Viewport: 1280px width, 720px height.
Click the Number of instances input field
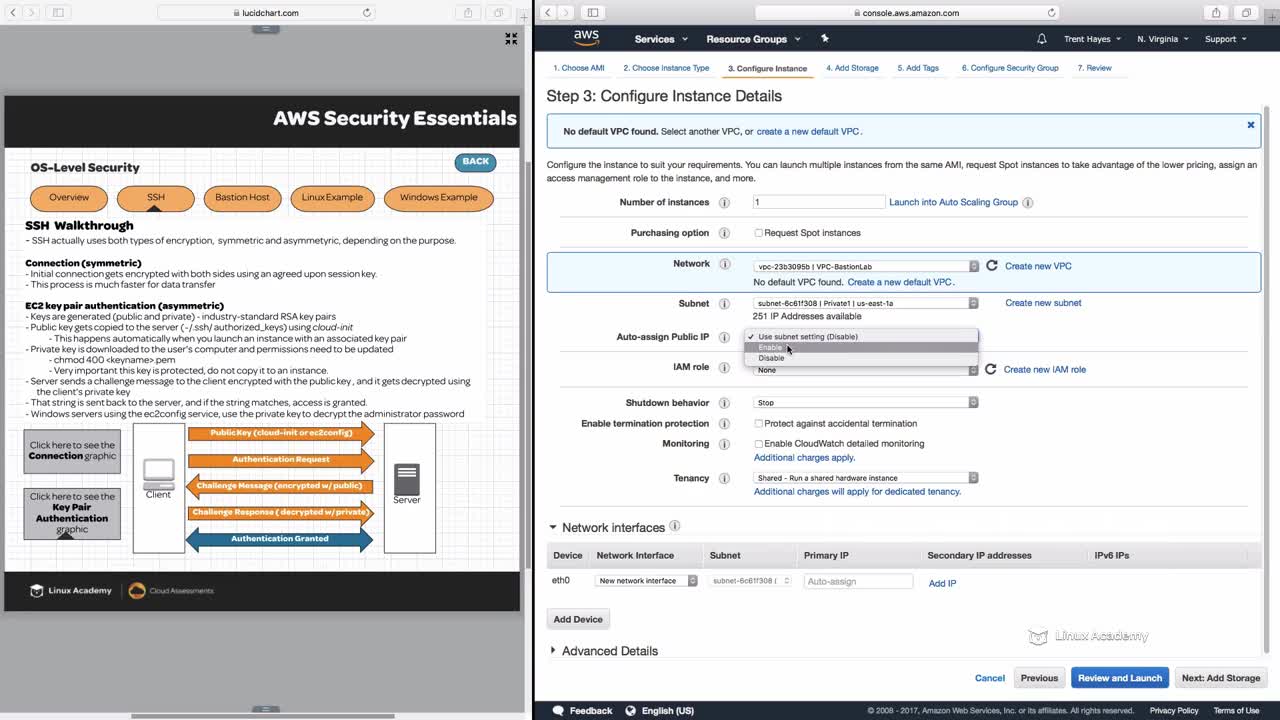tap(819, 202)
